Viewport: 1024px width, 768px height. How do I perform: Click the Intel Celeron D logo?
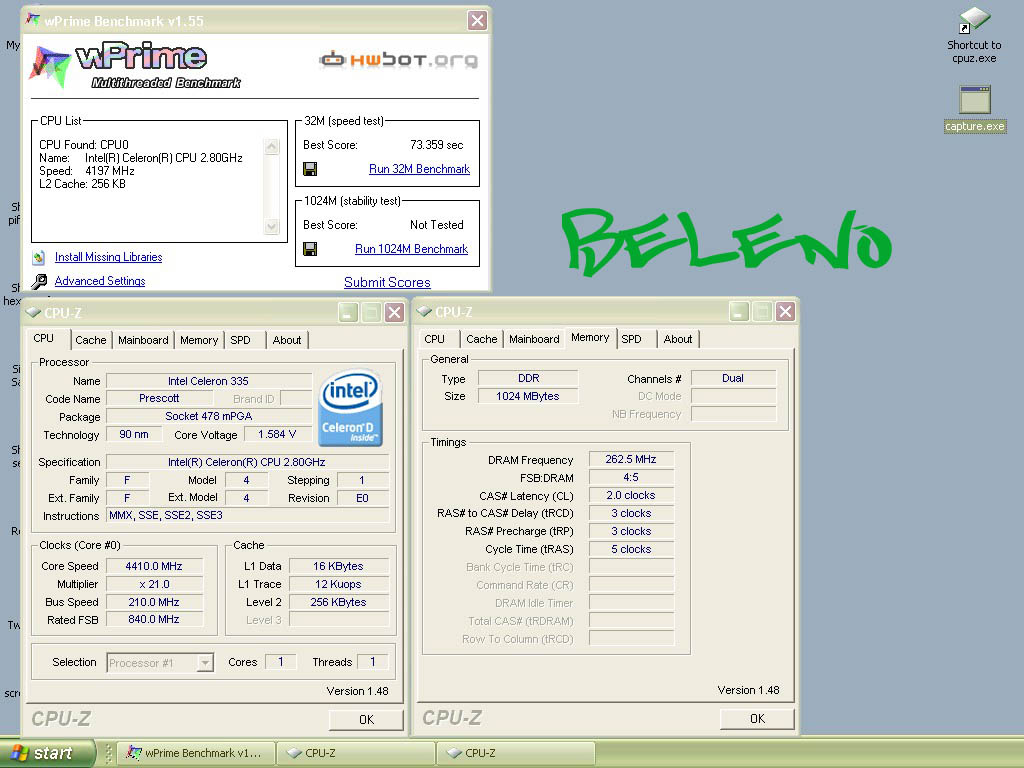coord(351,408)
